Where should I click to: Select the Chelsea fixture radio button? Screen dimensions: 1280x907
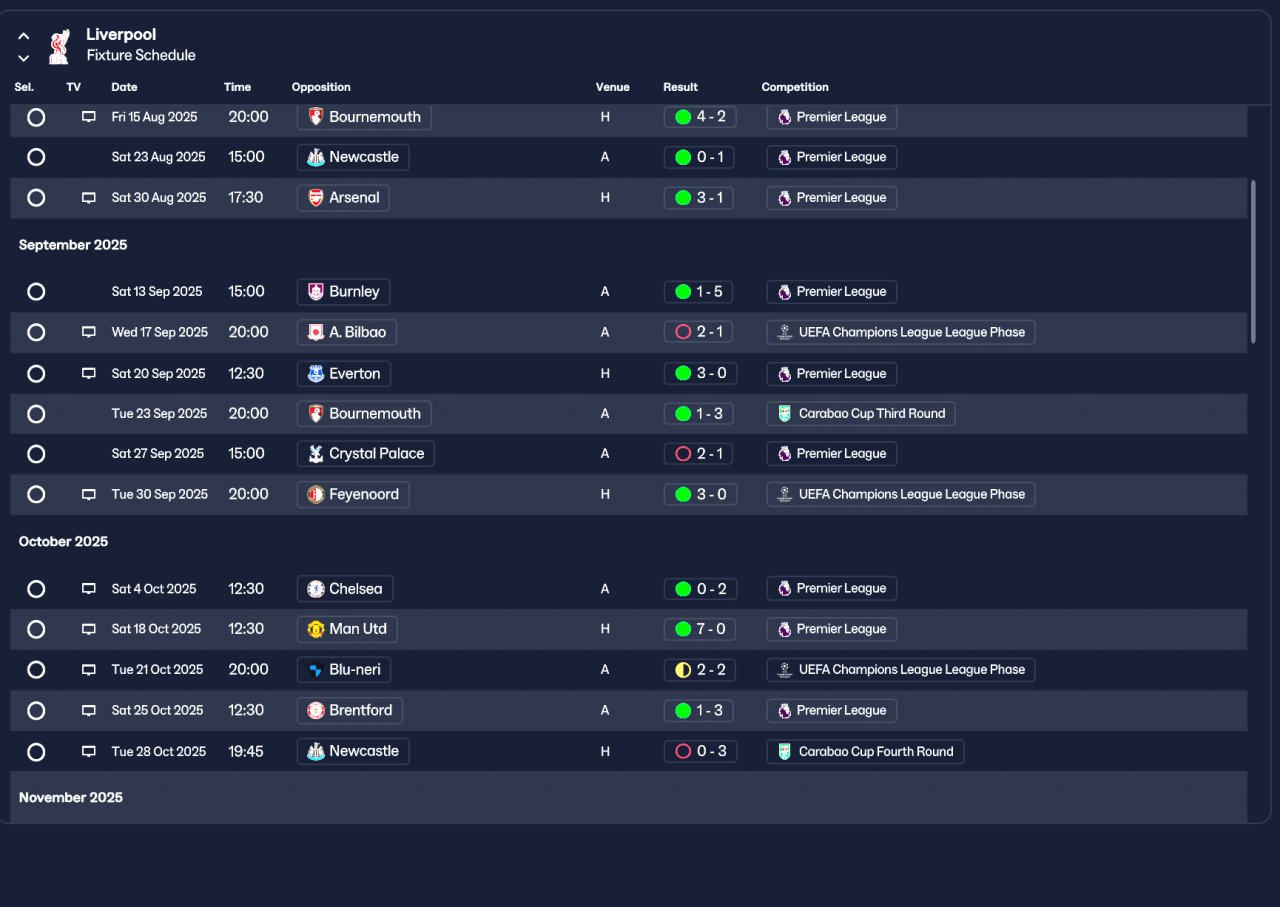click(36, 589)
